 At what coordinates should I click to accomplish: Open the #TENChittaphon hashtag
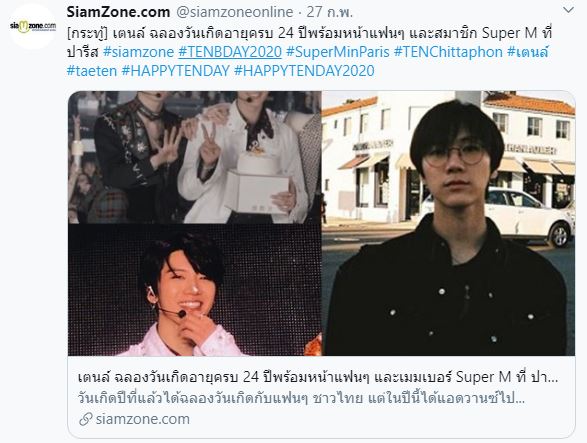click(x=448, y=52)
